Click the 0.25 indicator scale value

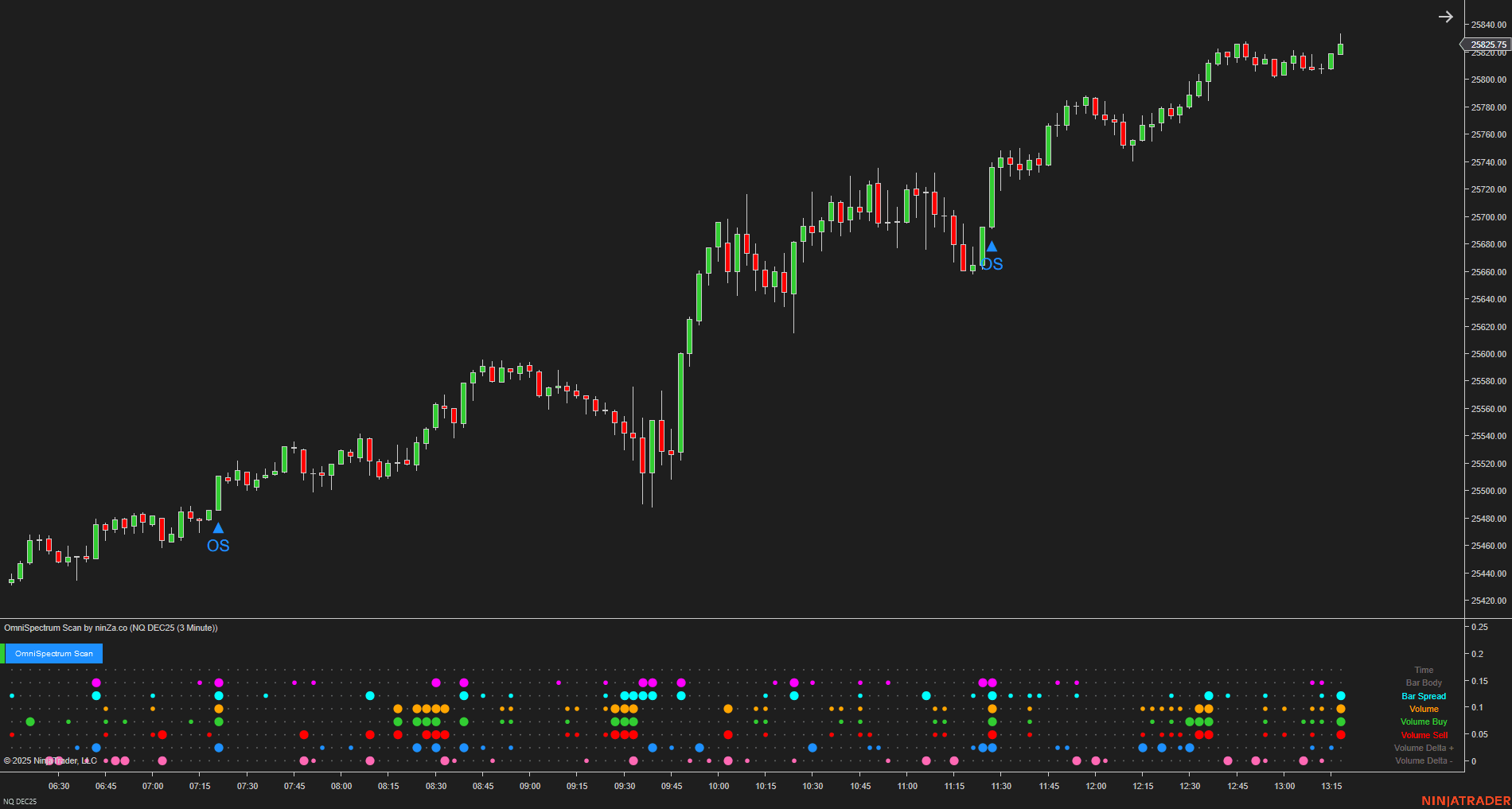pos(1479,627)
